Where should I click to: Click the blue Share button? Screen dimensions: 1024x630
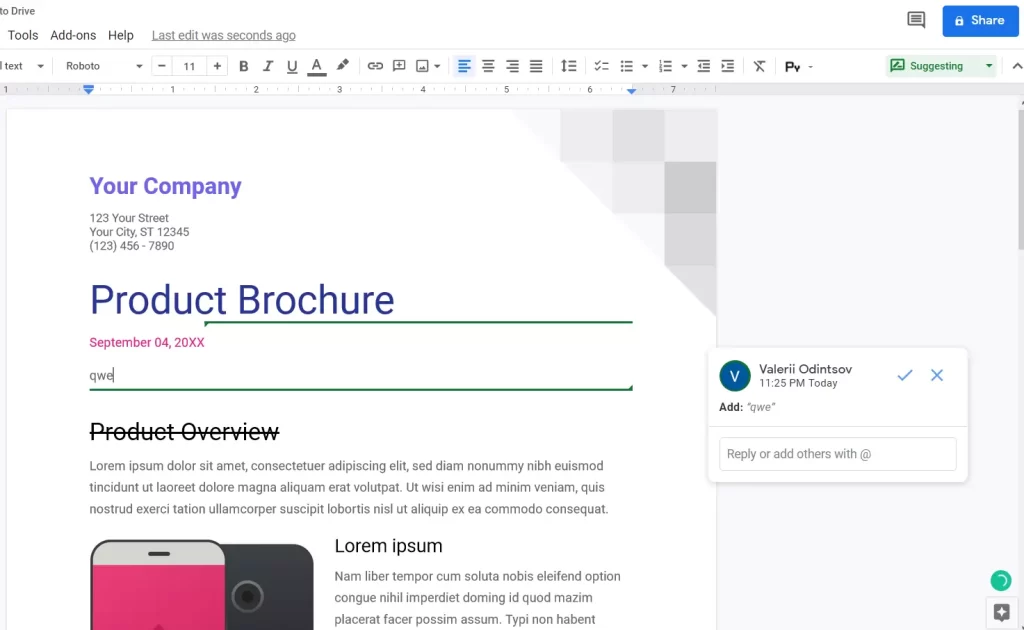pos(980,21)
